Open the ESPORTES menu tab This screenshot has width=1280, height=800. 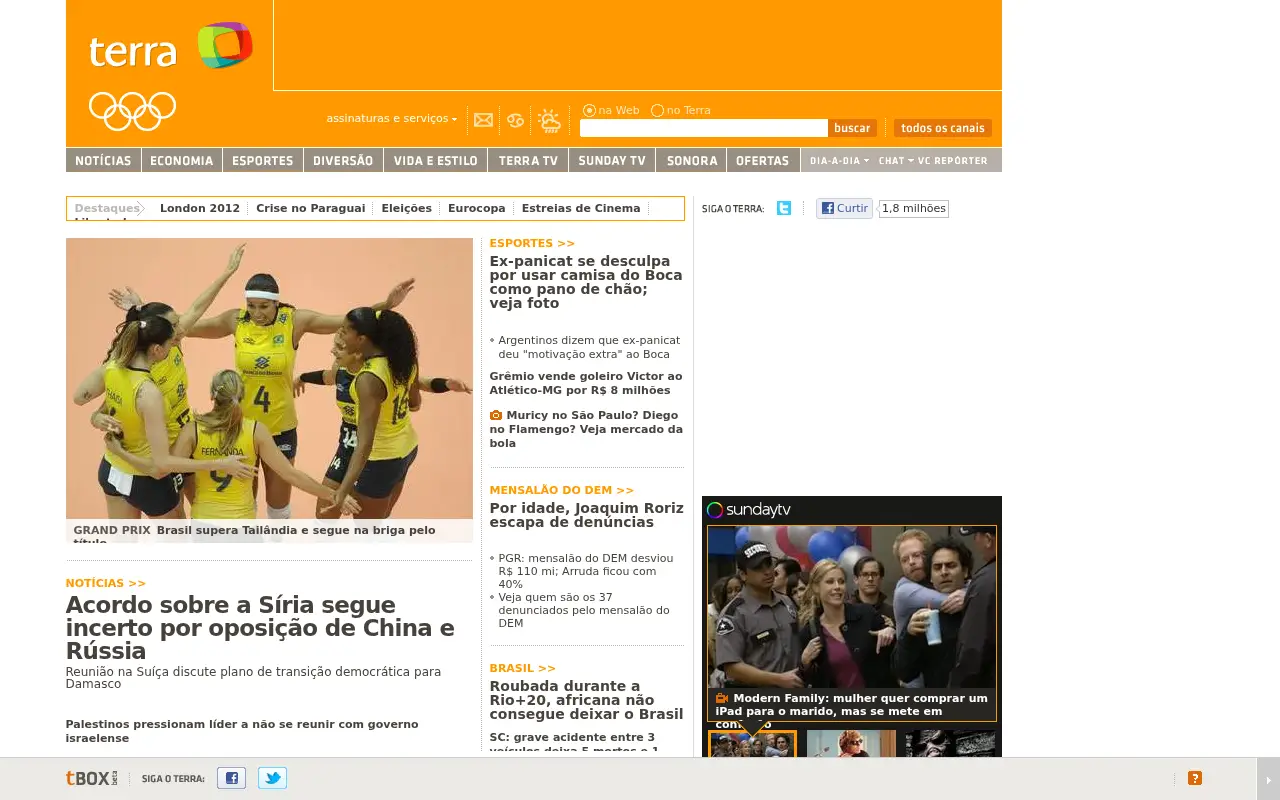[x=262, y=160]
